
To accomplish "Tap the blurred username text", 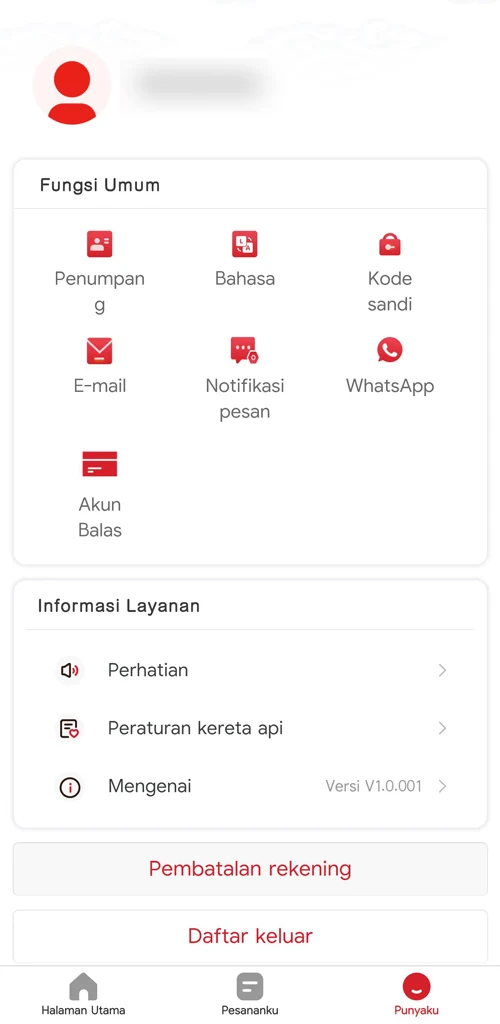I will coord(197,84).
